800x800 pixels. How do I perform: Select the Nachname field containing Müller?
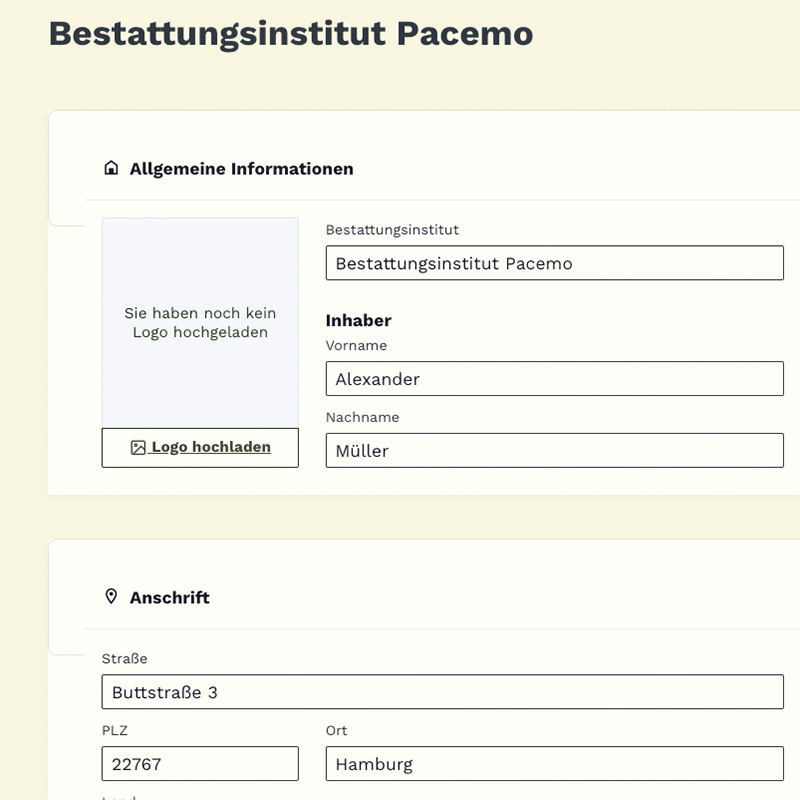tap(554, 451)
